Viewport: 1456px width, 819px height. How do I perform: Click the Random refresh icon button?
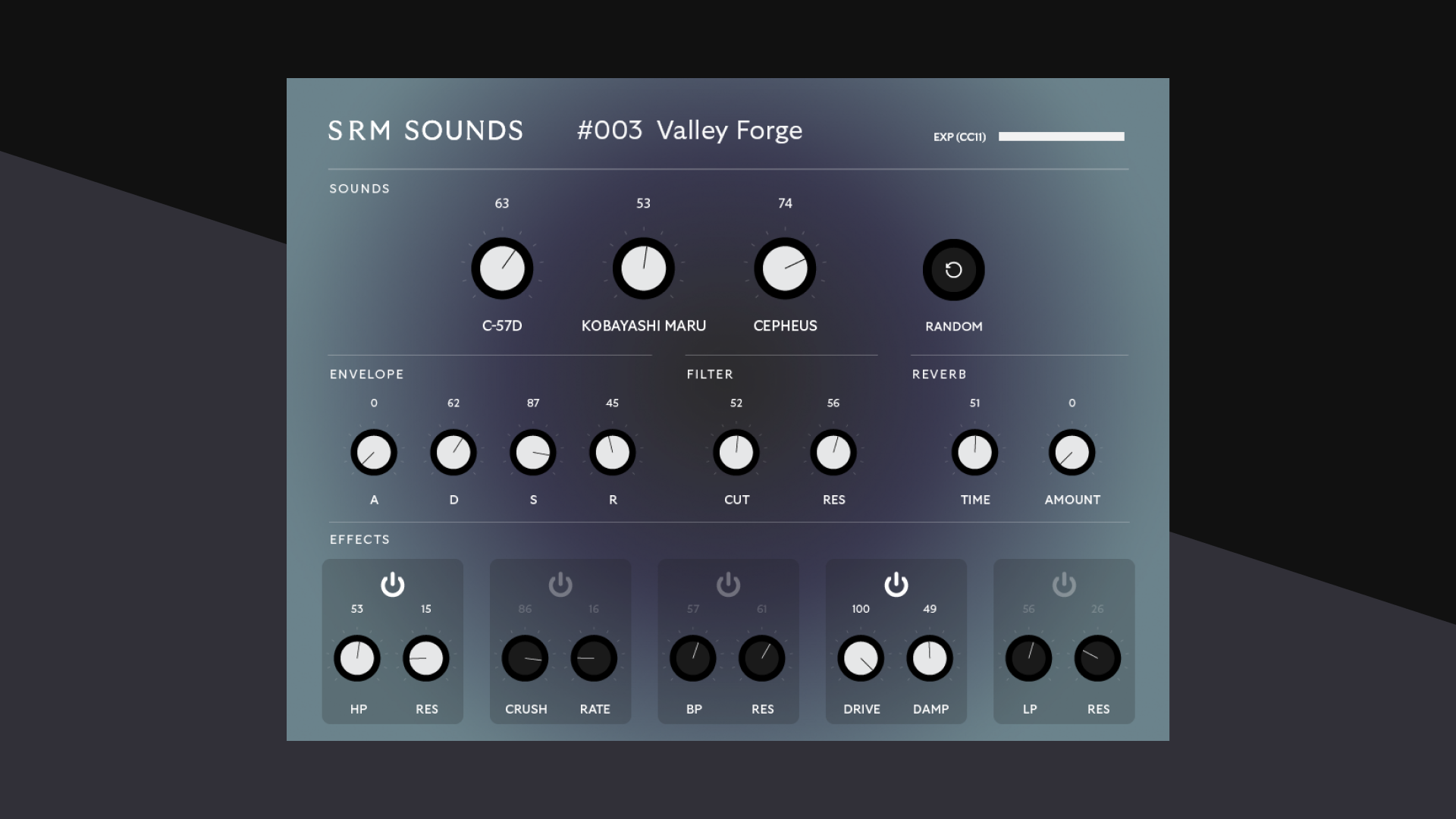click(x=953, y=270)
